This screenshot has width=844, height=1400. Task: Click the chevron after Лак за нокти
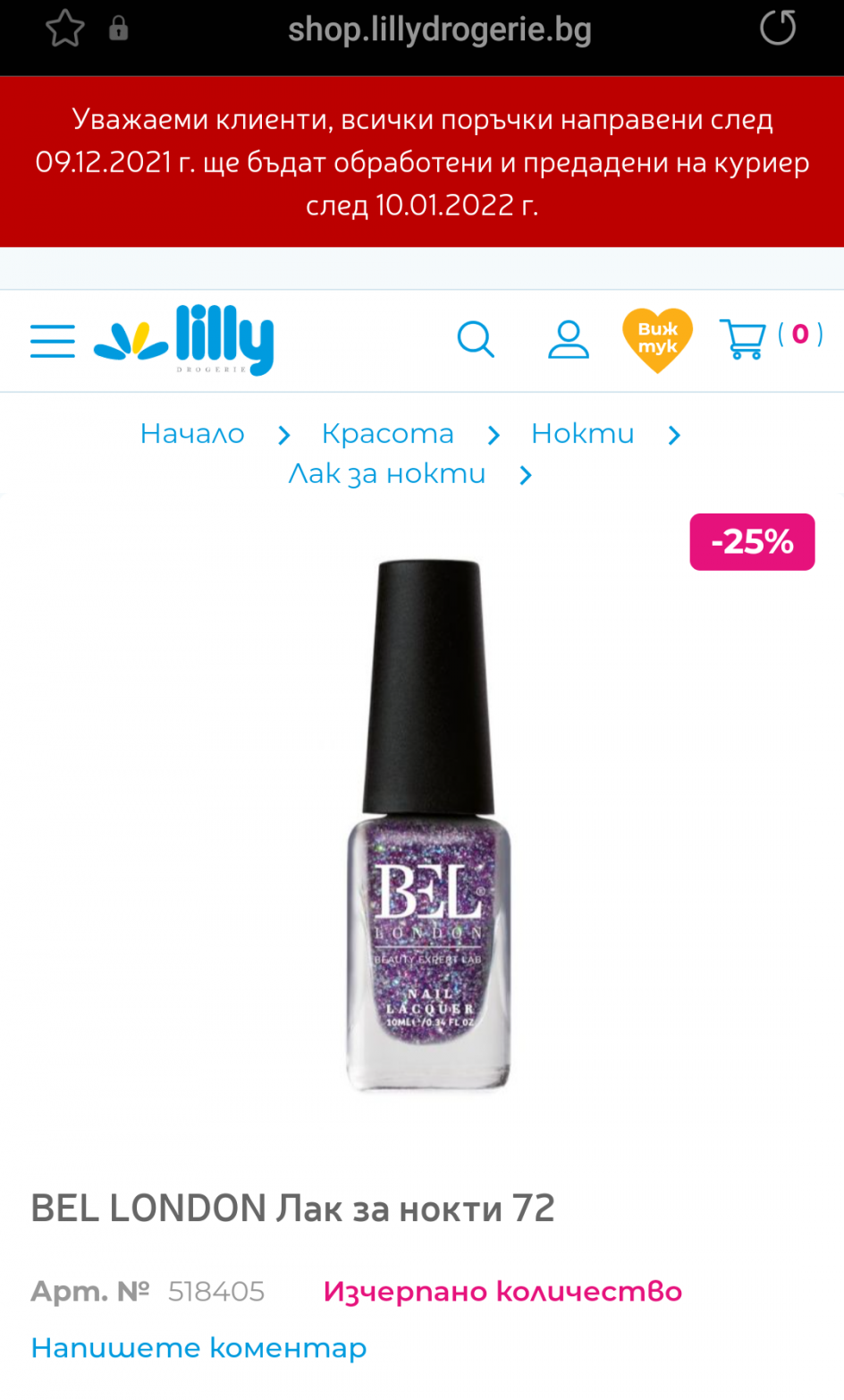[526, 476]
